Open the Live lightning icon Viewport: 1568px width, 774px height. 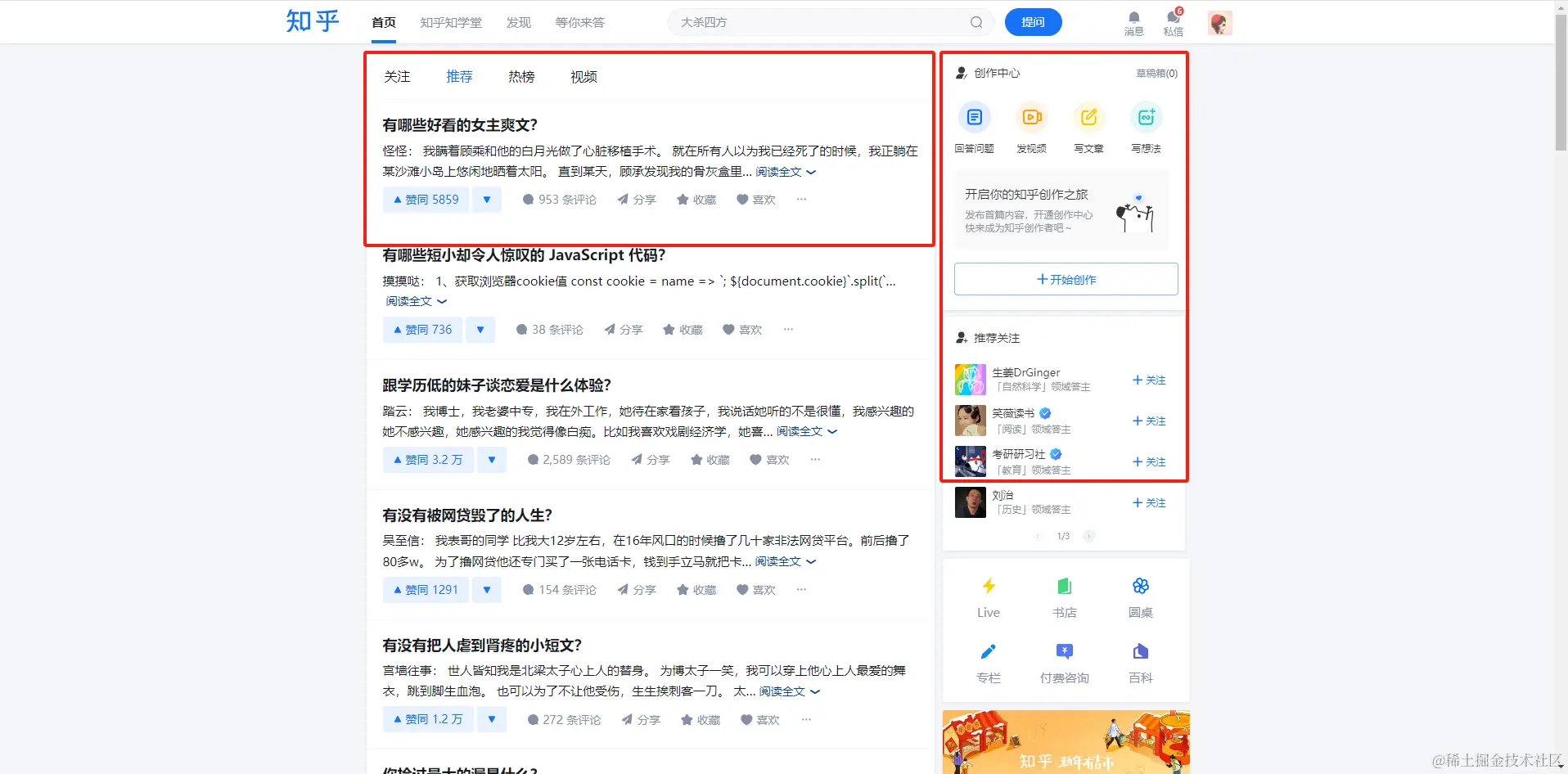pos(989,586)
